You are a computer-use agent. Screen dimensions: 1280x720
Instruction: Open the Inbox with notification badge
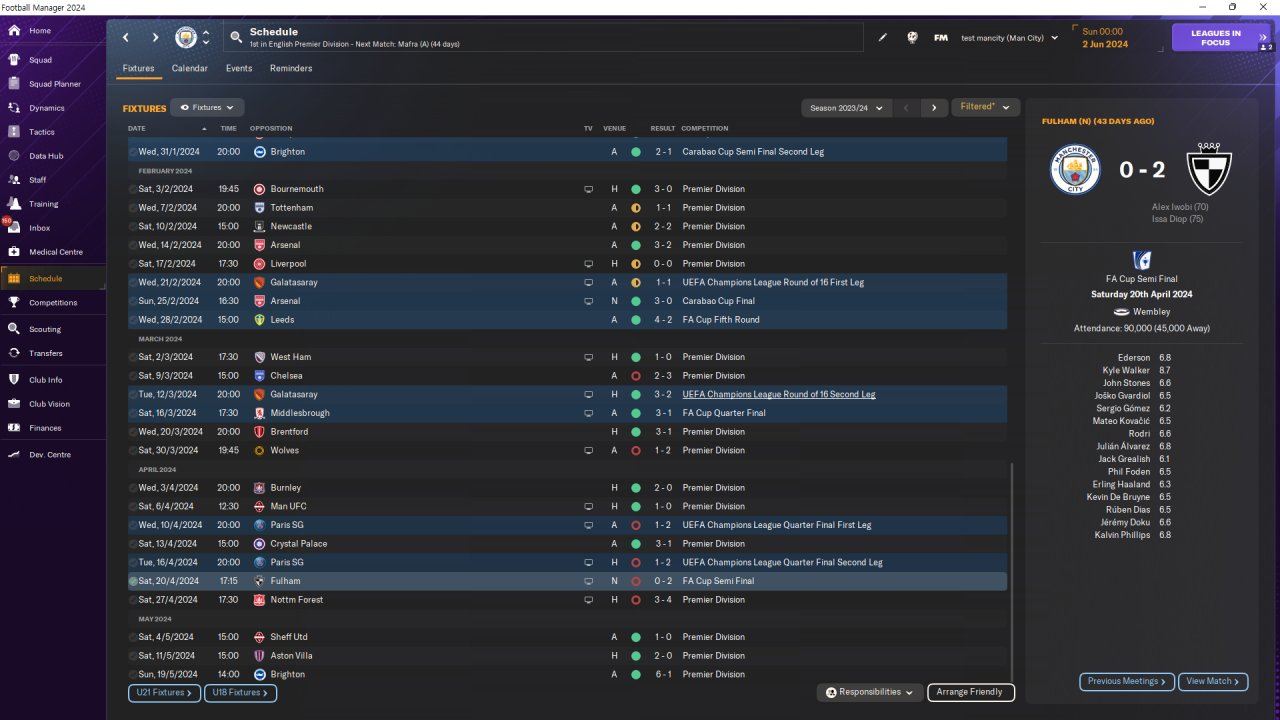[x=14, y=228]
